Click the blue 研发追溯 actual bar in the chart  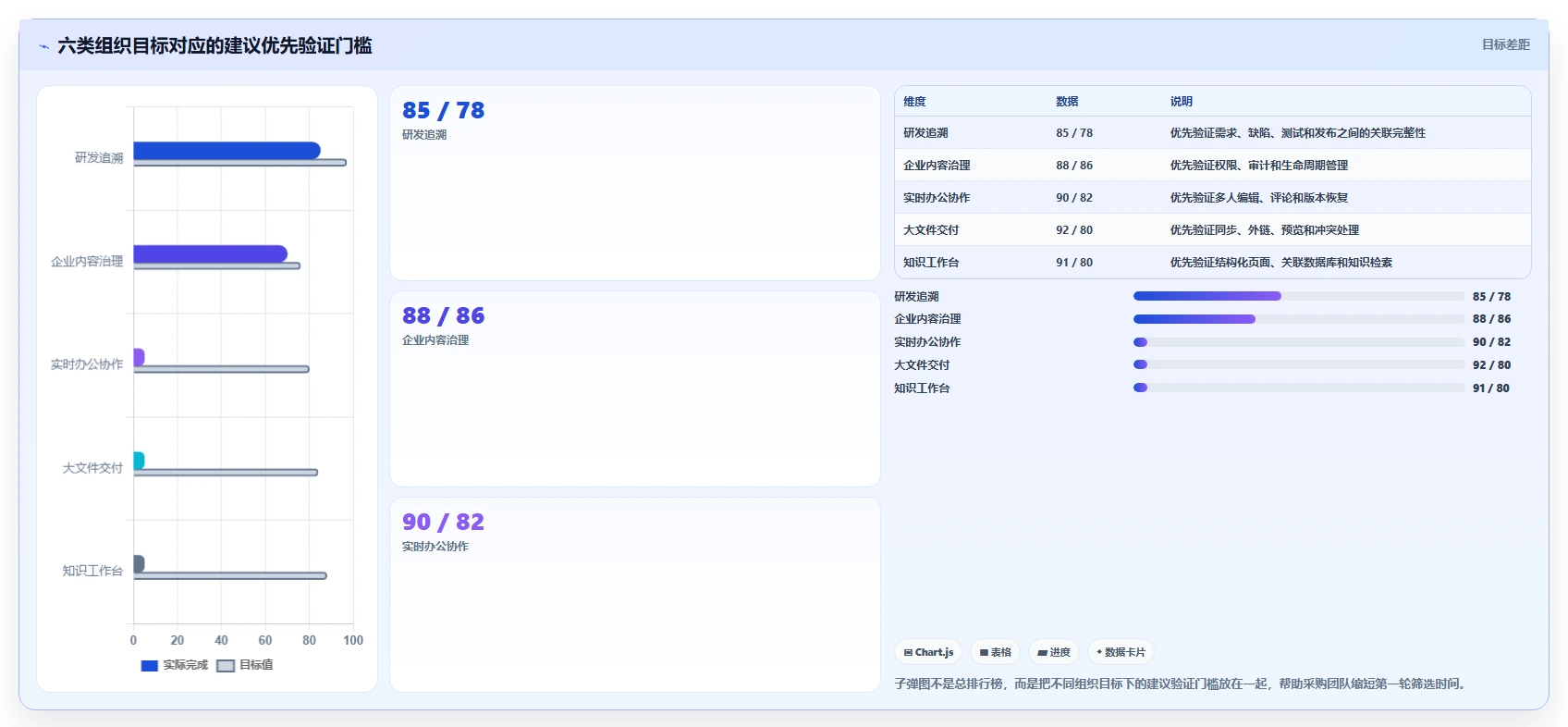point(227,151)
